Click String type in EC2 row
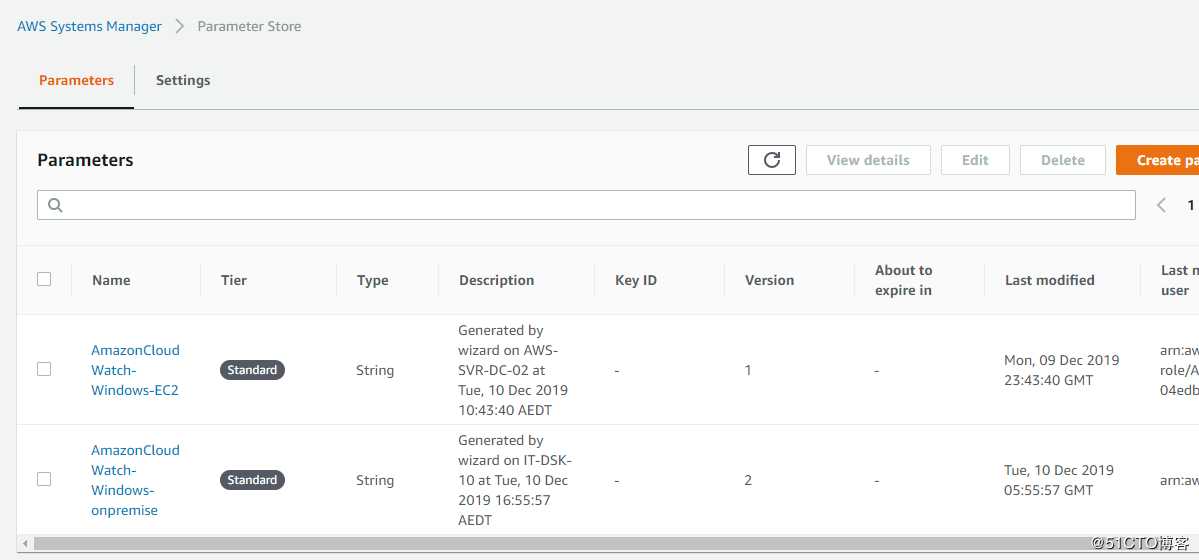 click(375, 370)
